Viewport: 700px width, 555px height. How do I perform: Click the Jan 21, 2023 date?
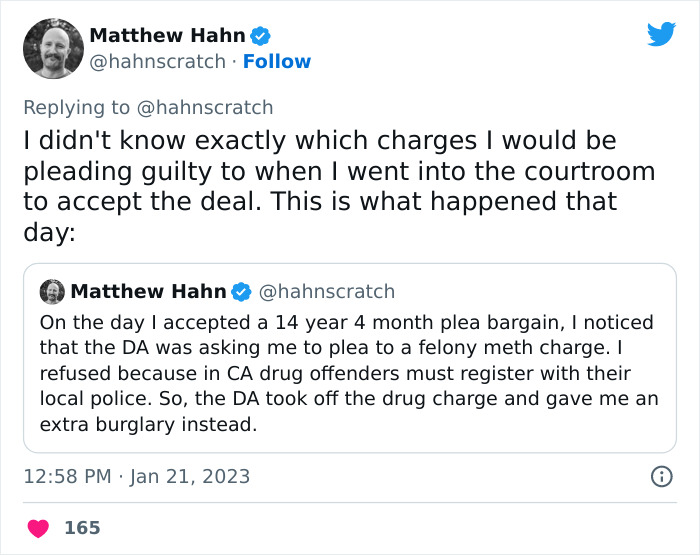pos(188,476)
